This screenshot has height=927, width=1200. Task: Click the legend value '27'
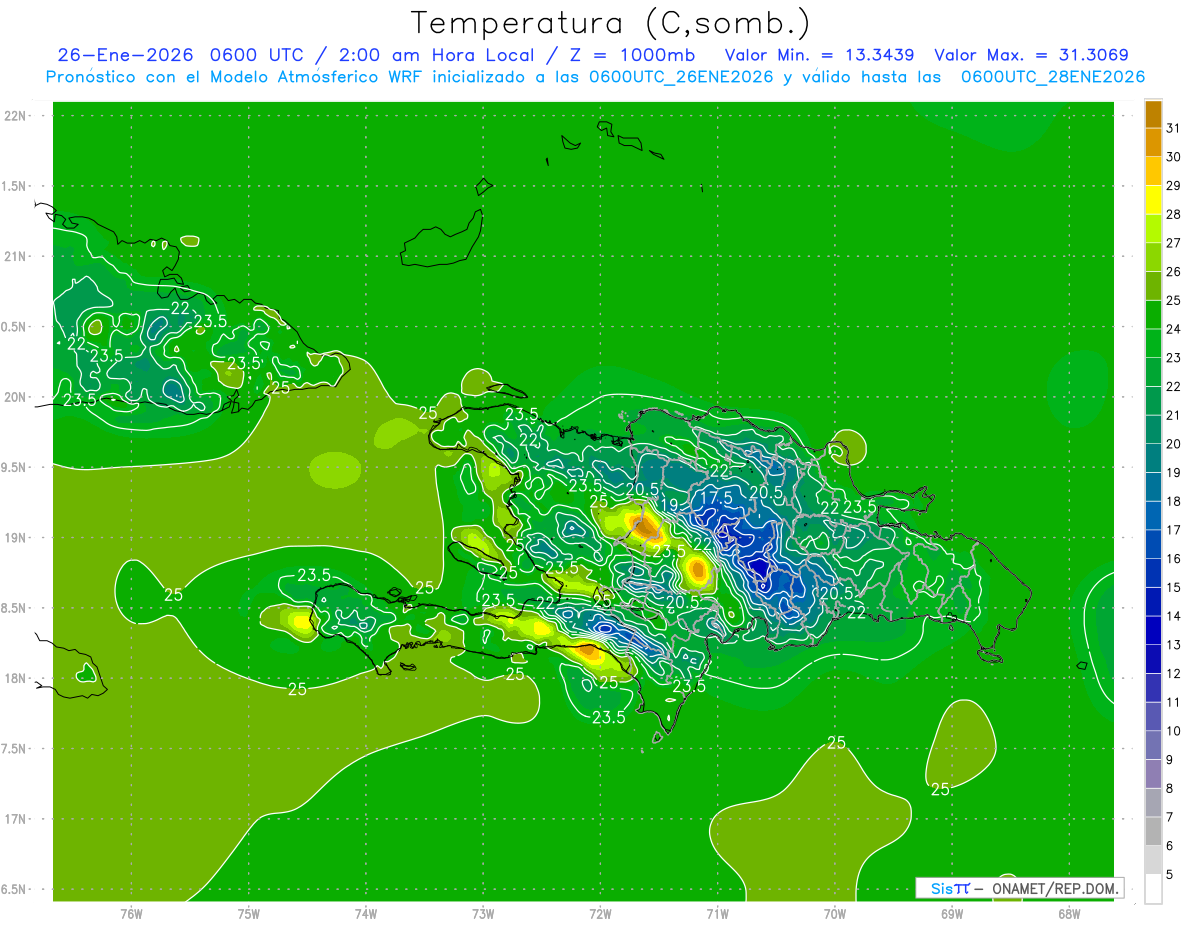[1174, 243]
